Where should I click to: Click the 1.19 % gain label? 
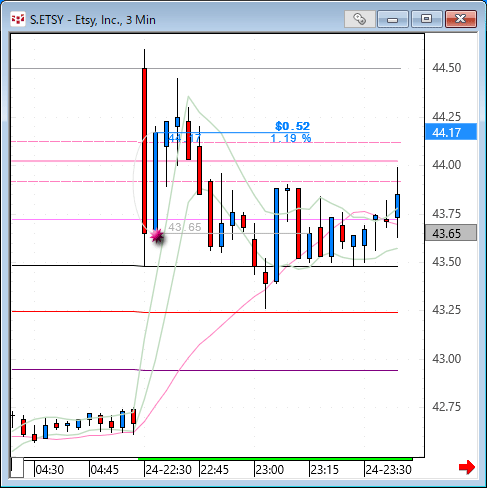[291, 138]
